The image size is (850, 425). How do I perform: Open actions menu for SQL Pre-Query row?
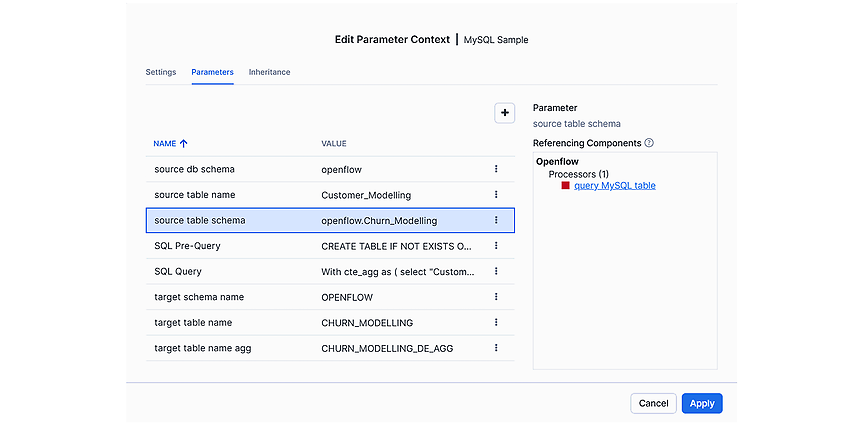point(495,246)
